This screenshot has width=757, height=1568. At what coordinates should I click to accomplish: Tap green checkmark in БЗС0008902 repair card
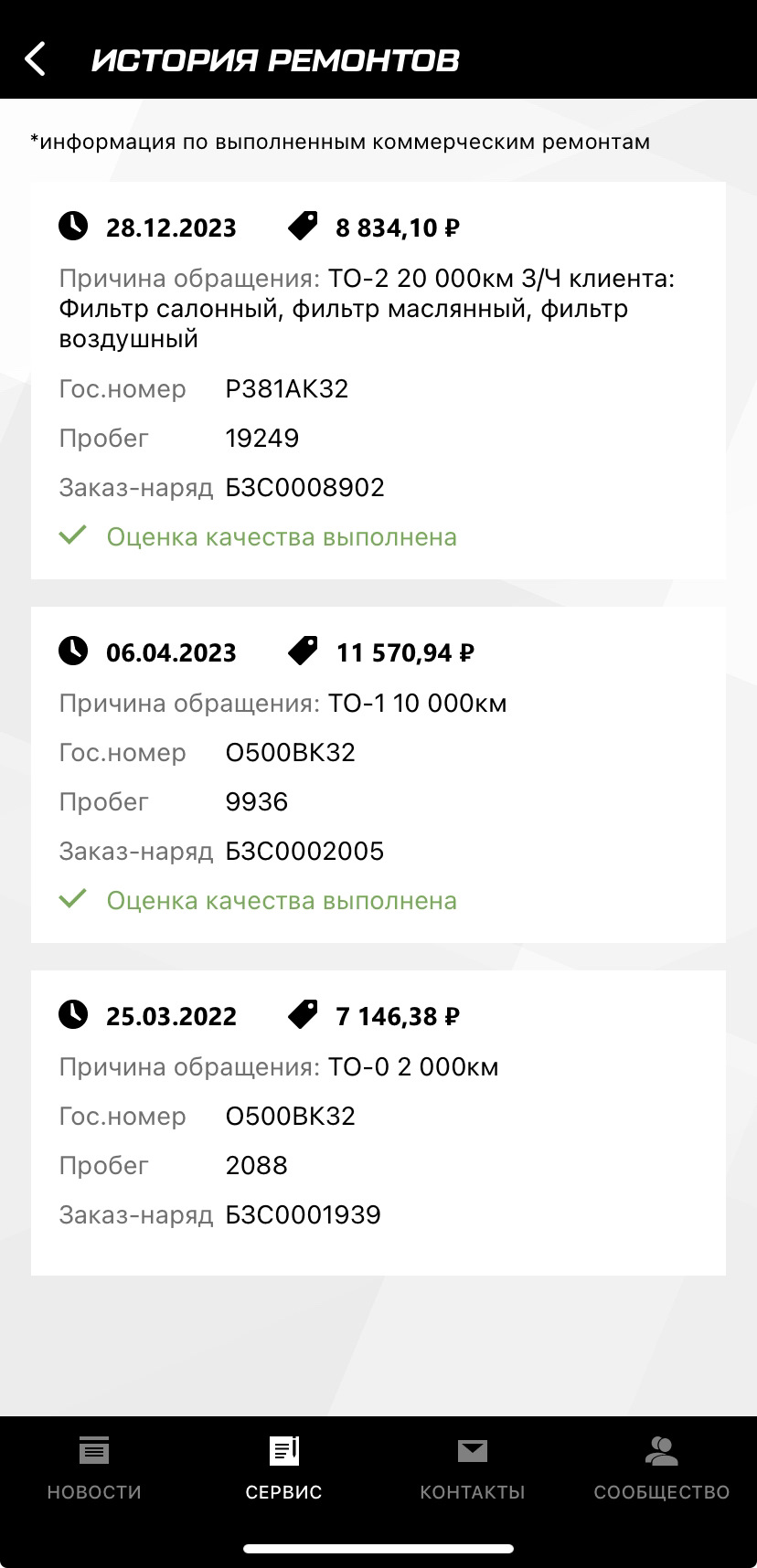pos(72,535)
